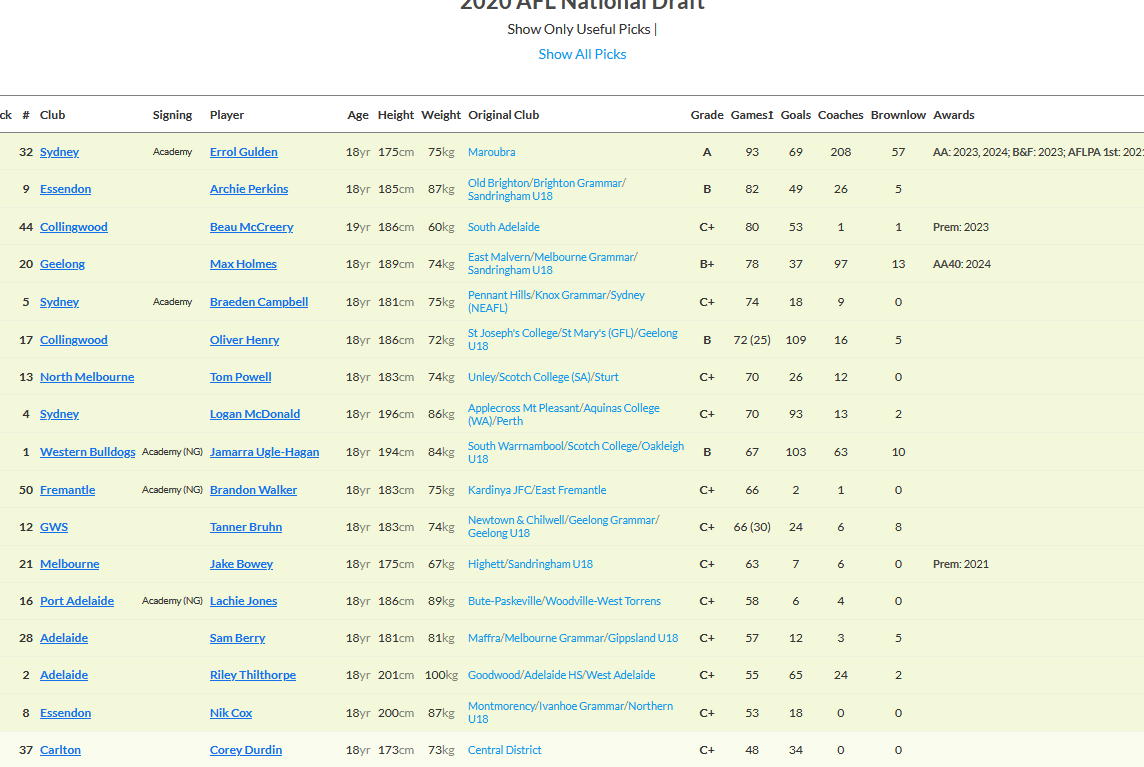Image resolution: width=1144 pixels, height=767 pixels.
Task: Open Jamarra Ugle-Hagan's profile
Action: [264, 452]
